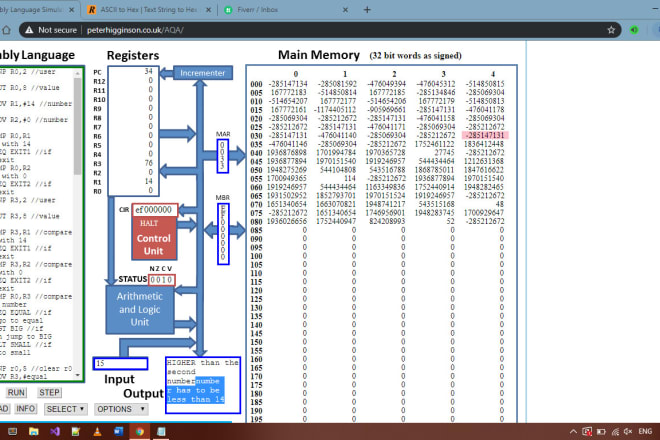This screenshot has width=660, height=440.
Task: Click memory value 1700929647 in row 075
Action: [484, 213]
